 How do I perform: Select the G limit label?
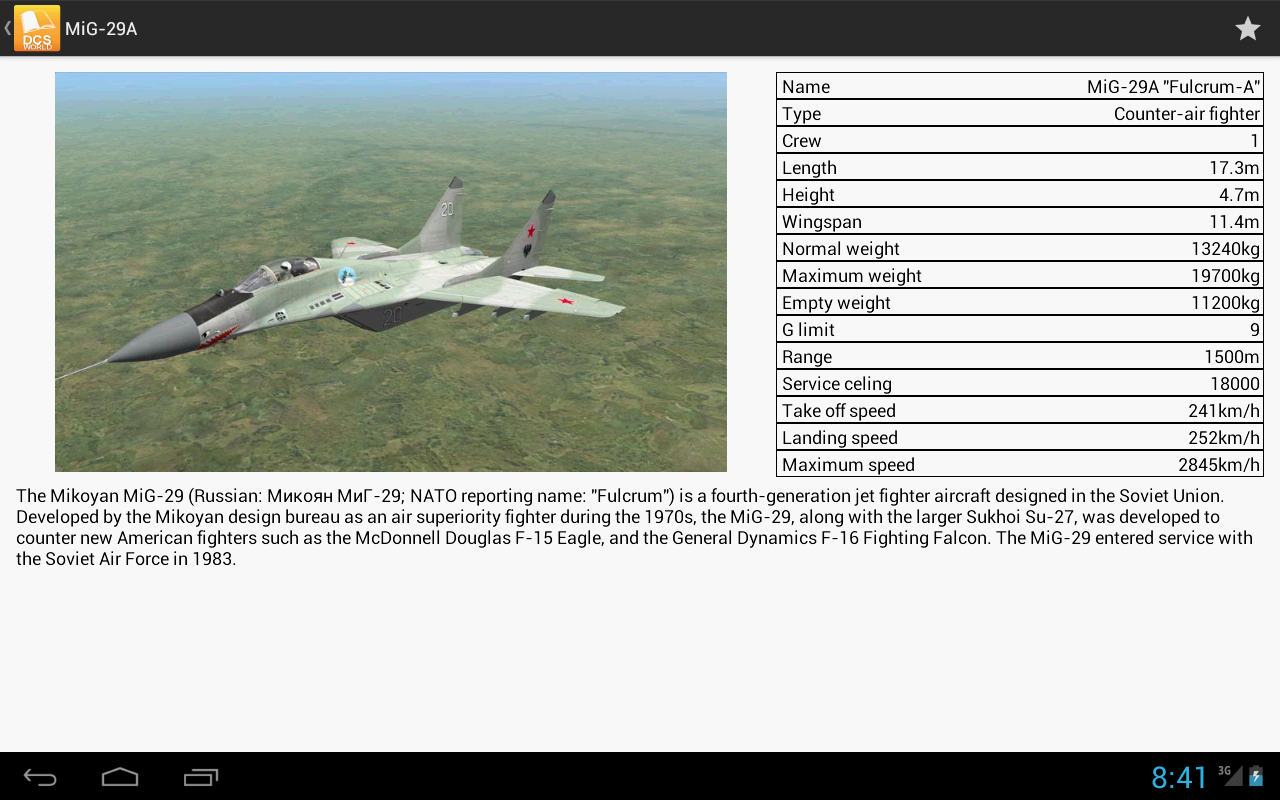click(x=808, y=330)
